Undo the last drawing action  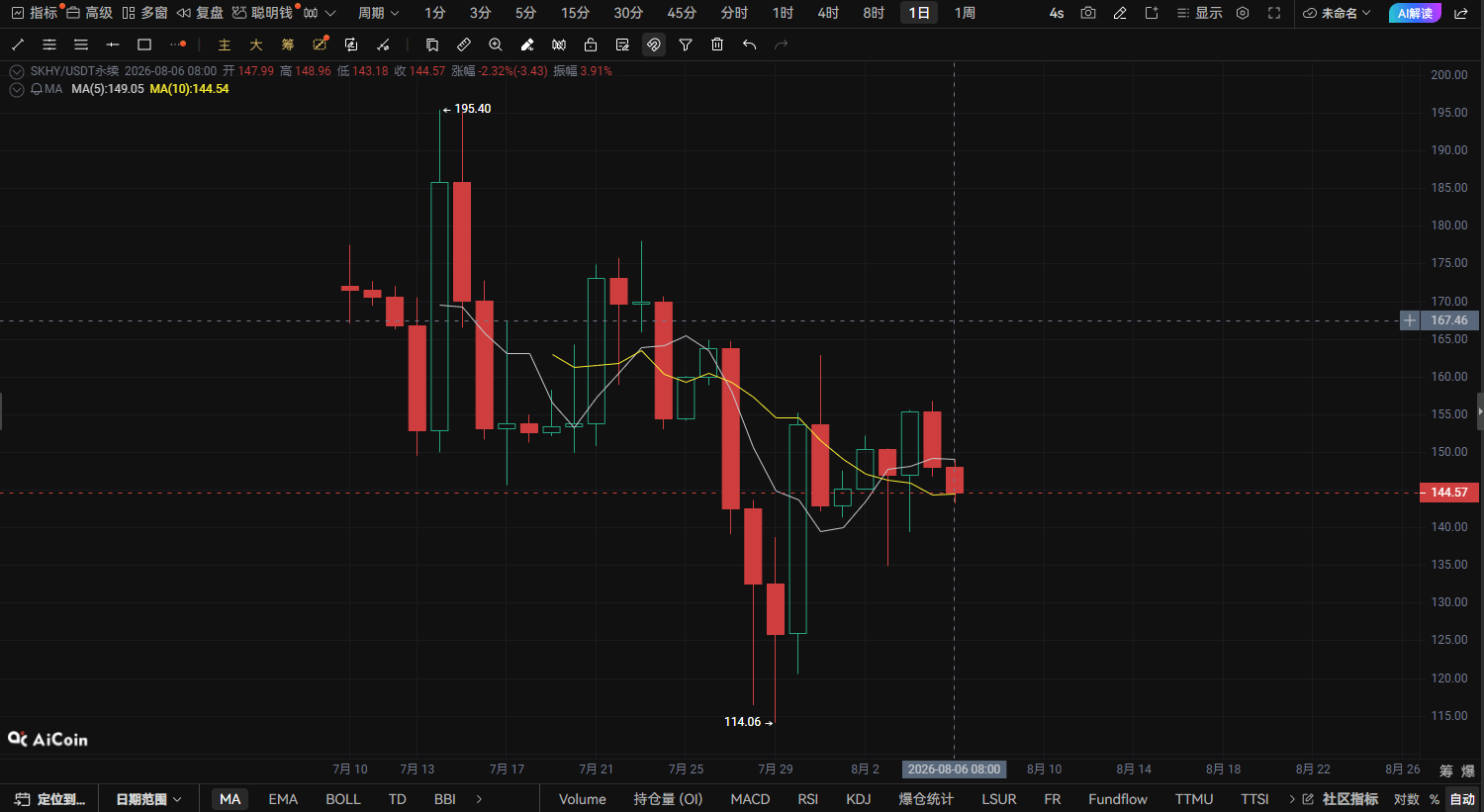click(x=749, y=45)
